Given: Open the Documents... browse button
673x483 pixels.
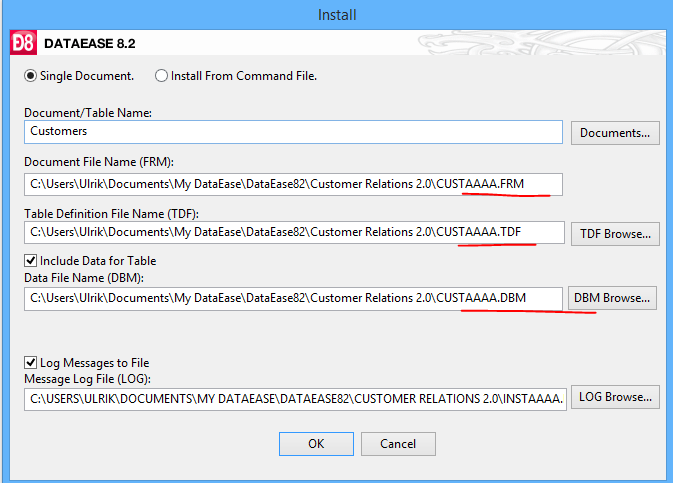Looking at the screenshot, I should (615, 133).
